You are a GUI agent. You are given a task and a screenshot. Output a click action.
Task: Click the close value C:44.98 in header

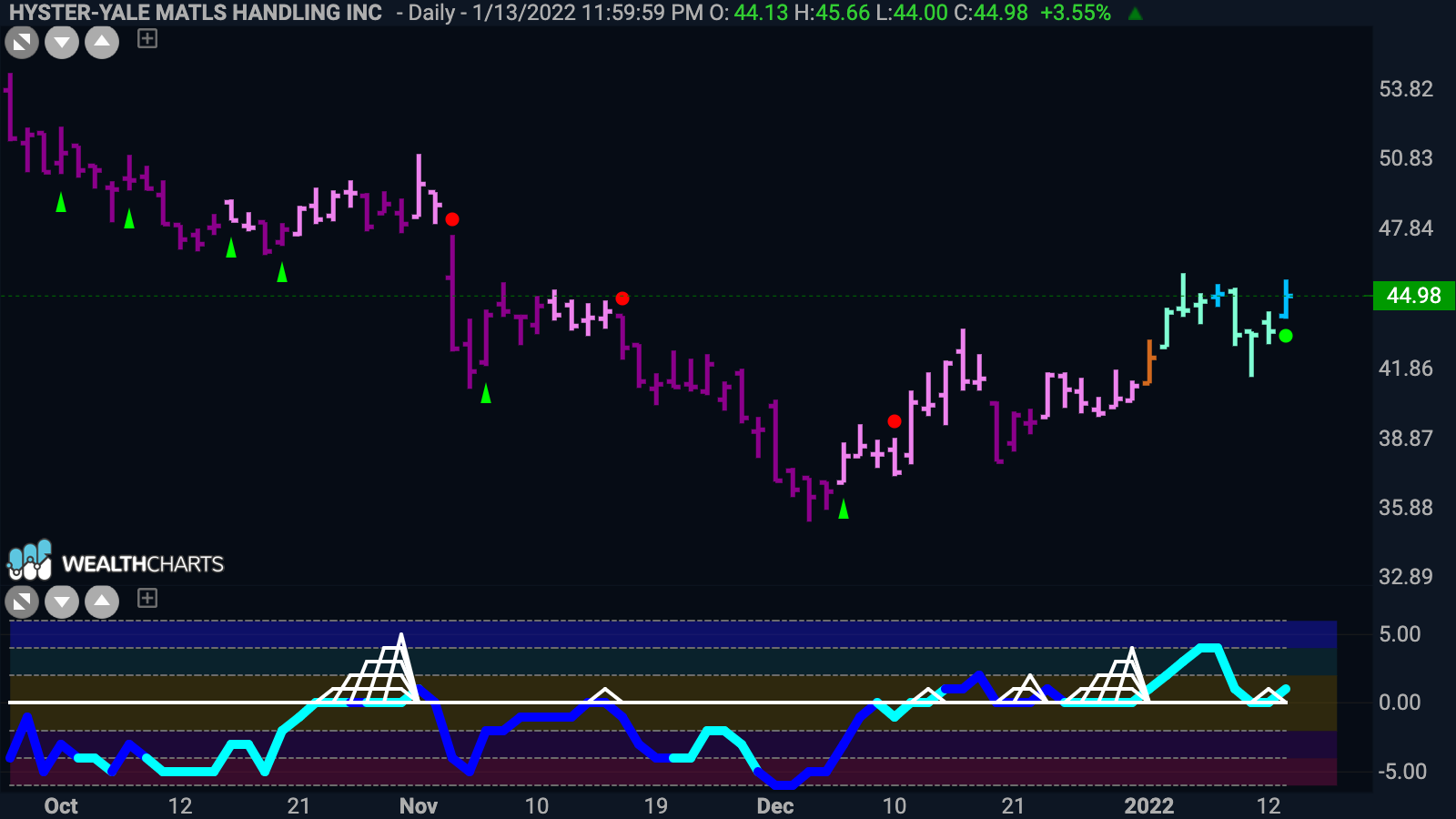click(991, 13)
